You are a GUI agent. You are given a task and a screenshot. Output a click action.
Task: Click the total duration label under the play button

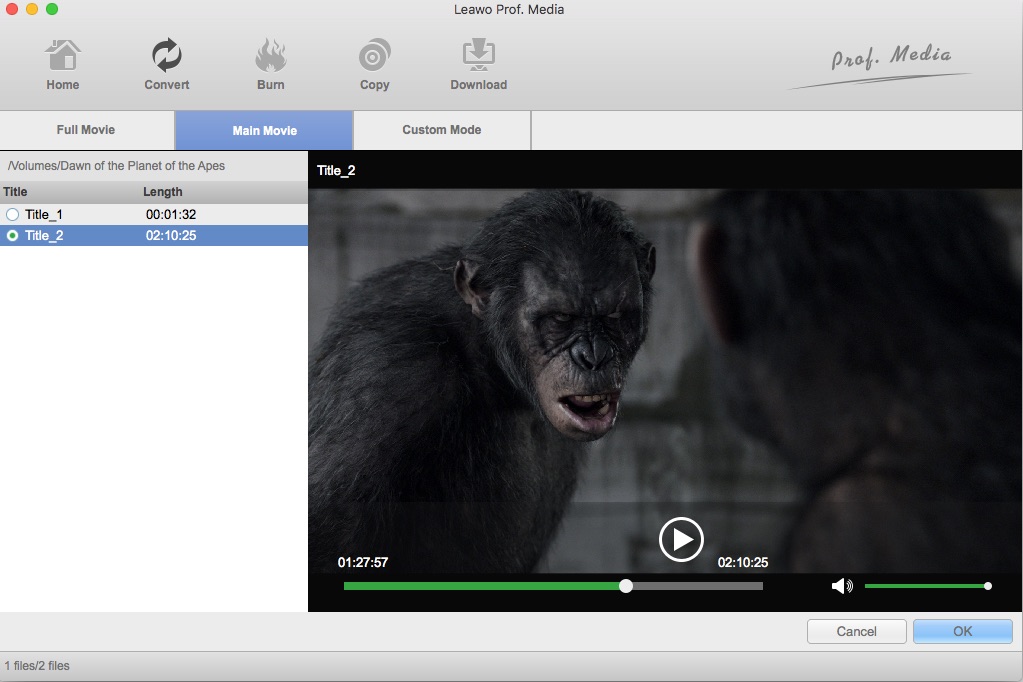(743, 563)
